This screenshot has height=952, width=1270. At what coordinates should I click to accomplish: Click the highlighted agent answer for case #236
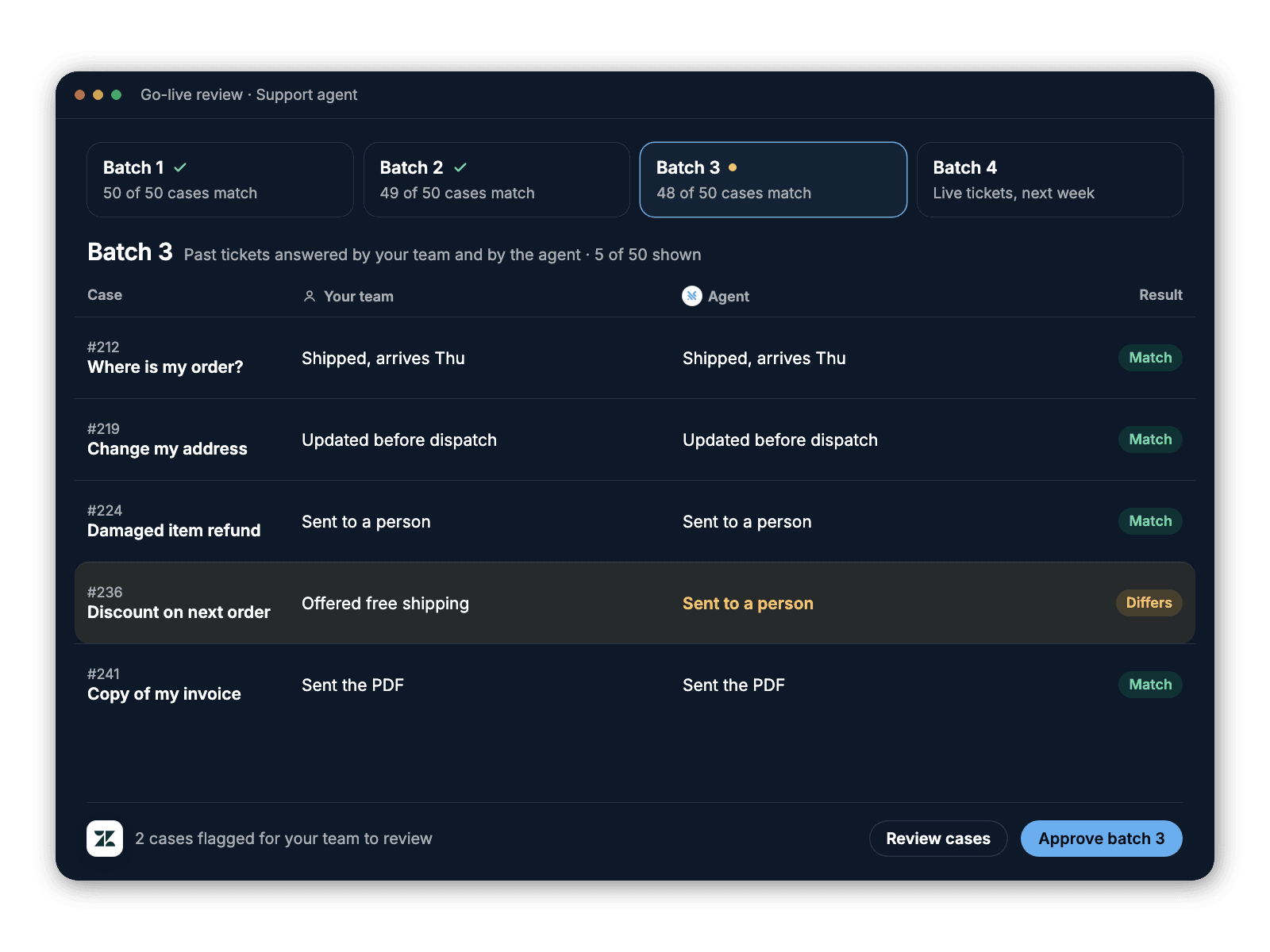click(x=748, y=604)
